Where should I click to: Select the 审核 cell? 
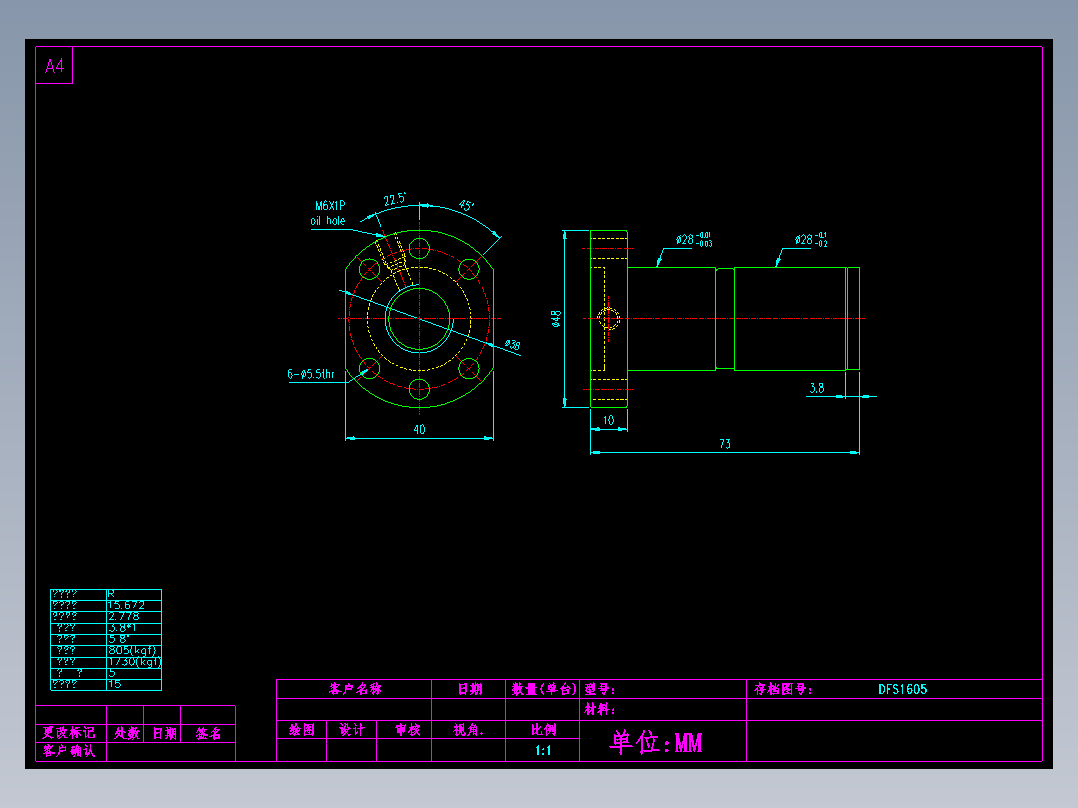click(x=404, y=730)
